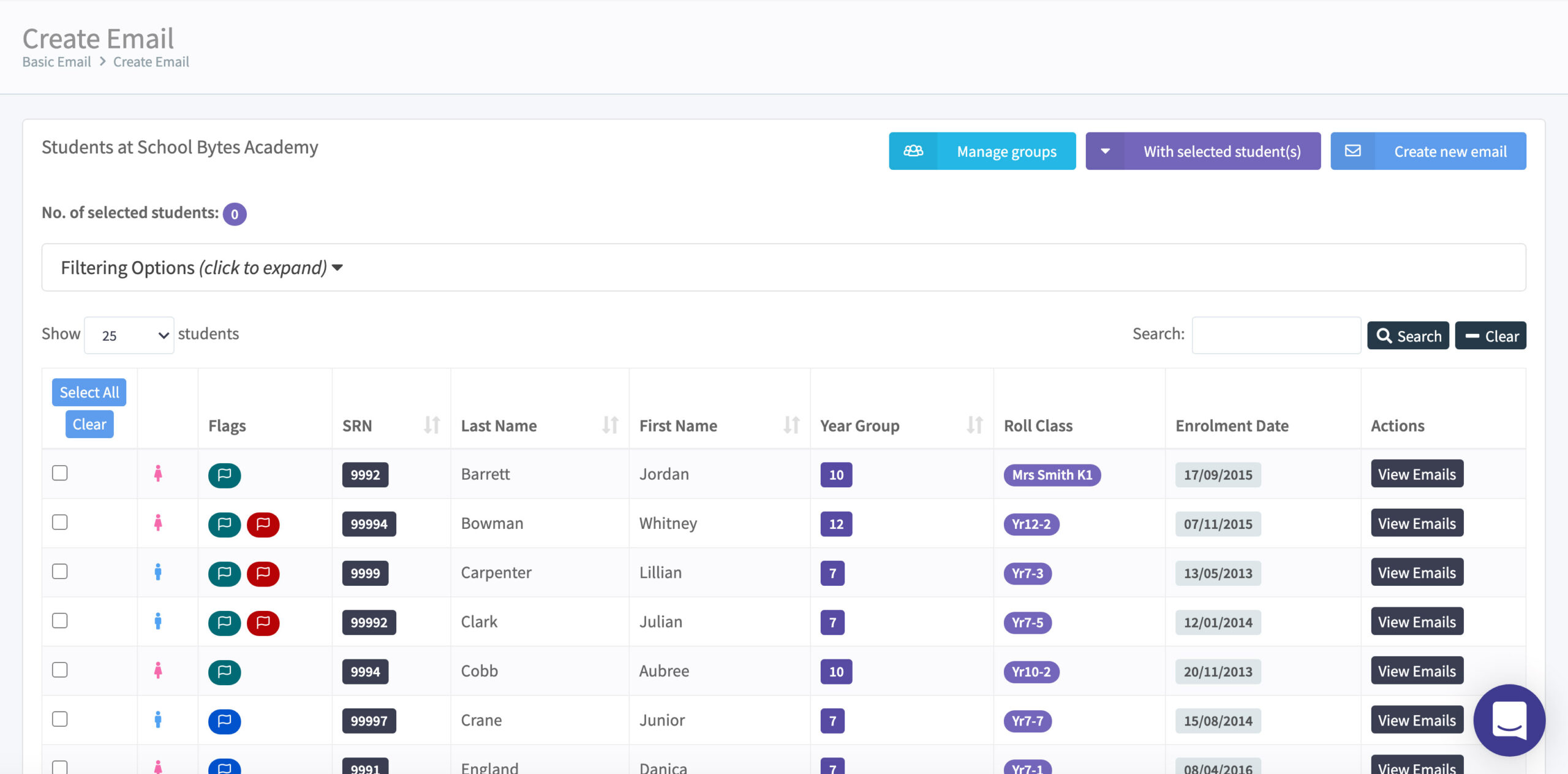
Task: Click the Manage groups button
Action: click(982, 151)
